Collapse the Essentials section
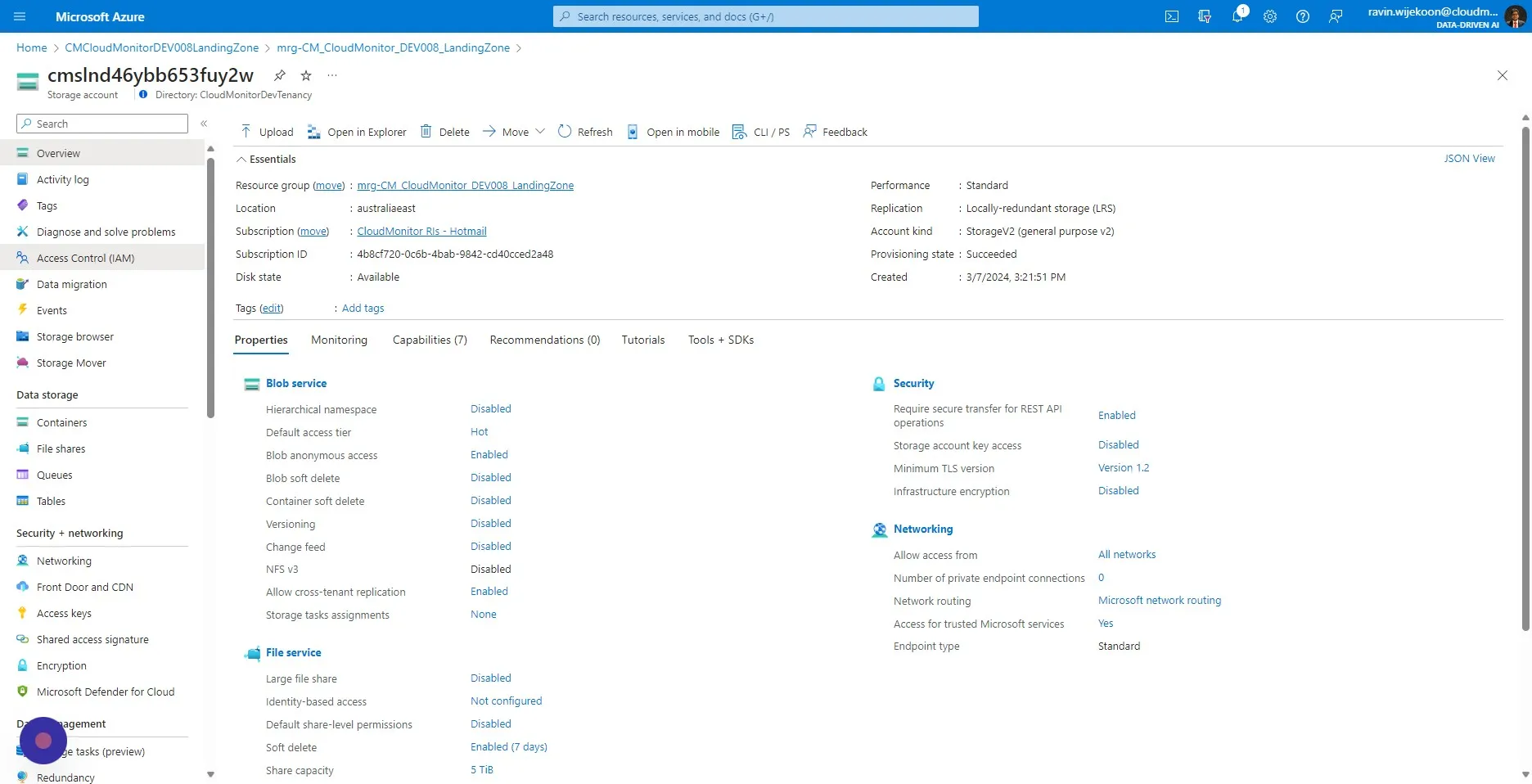1532x784 pixels. point(266,160)
